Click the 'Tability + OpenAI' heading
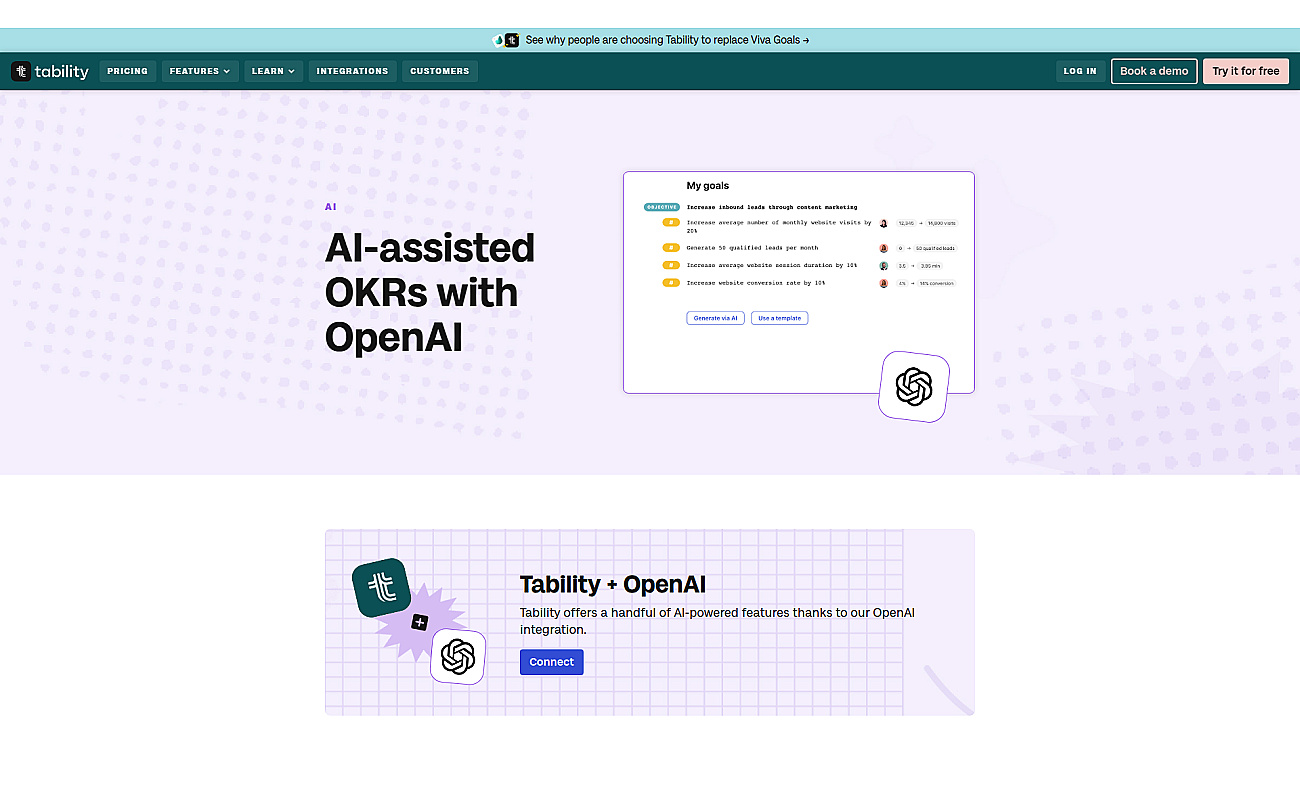 pos(613,585)
